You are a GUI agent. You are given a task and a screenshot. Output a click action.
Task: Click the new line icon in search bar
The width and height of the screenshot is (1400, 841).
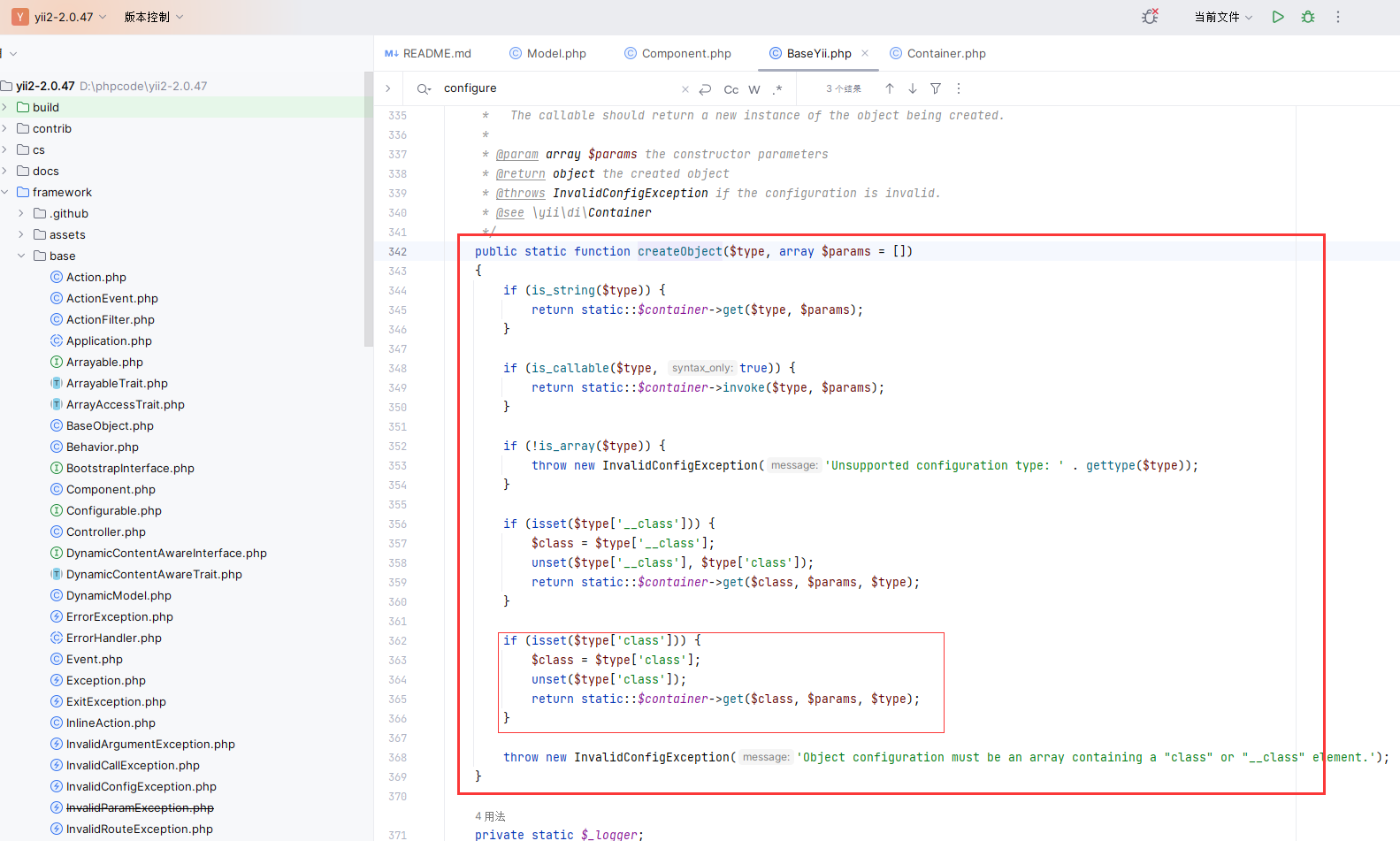(705, 89)
